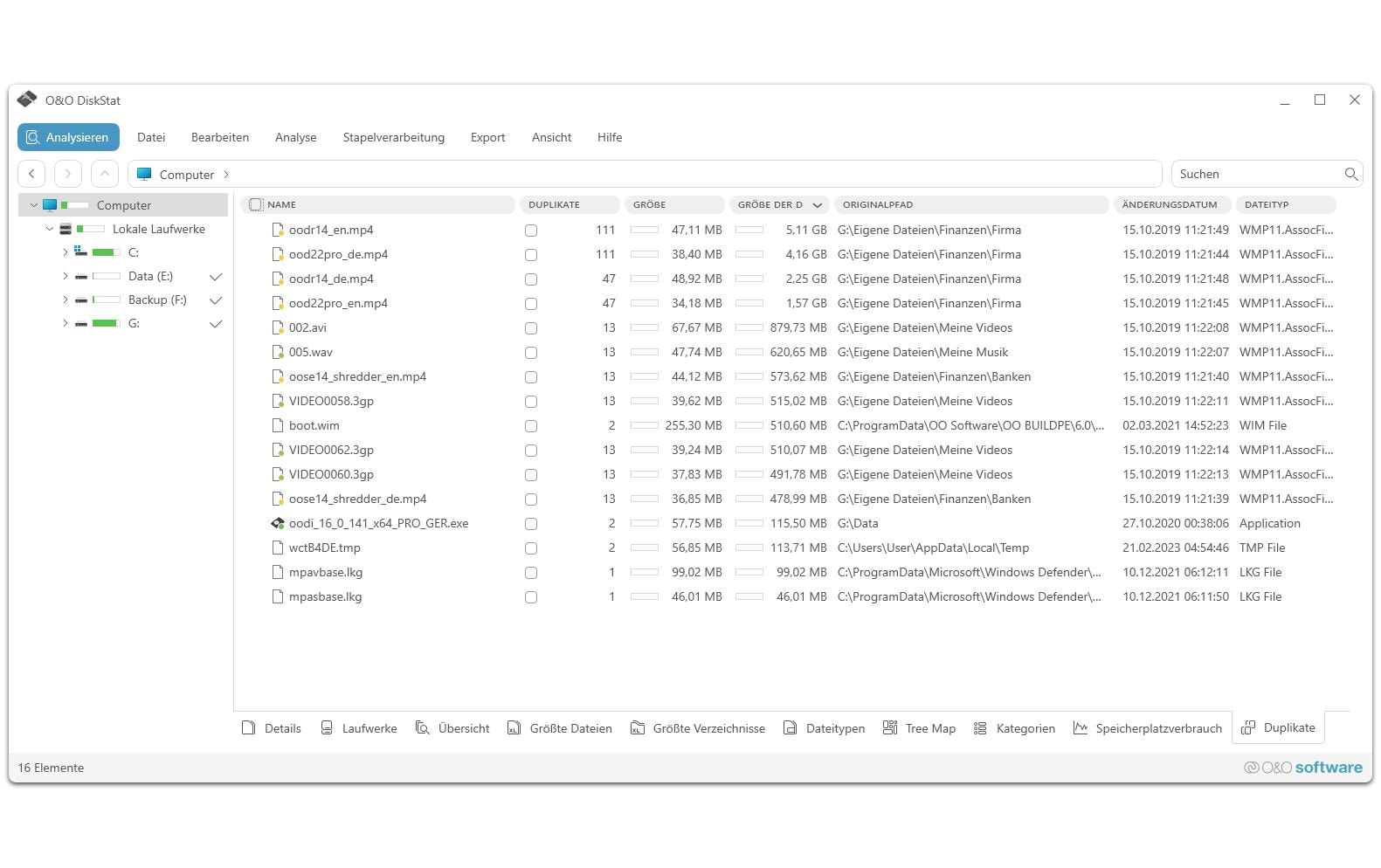This screenshot has width=1381, height=868.
Task: Check the box for oodr14_en.mp4
Action: 531,231
